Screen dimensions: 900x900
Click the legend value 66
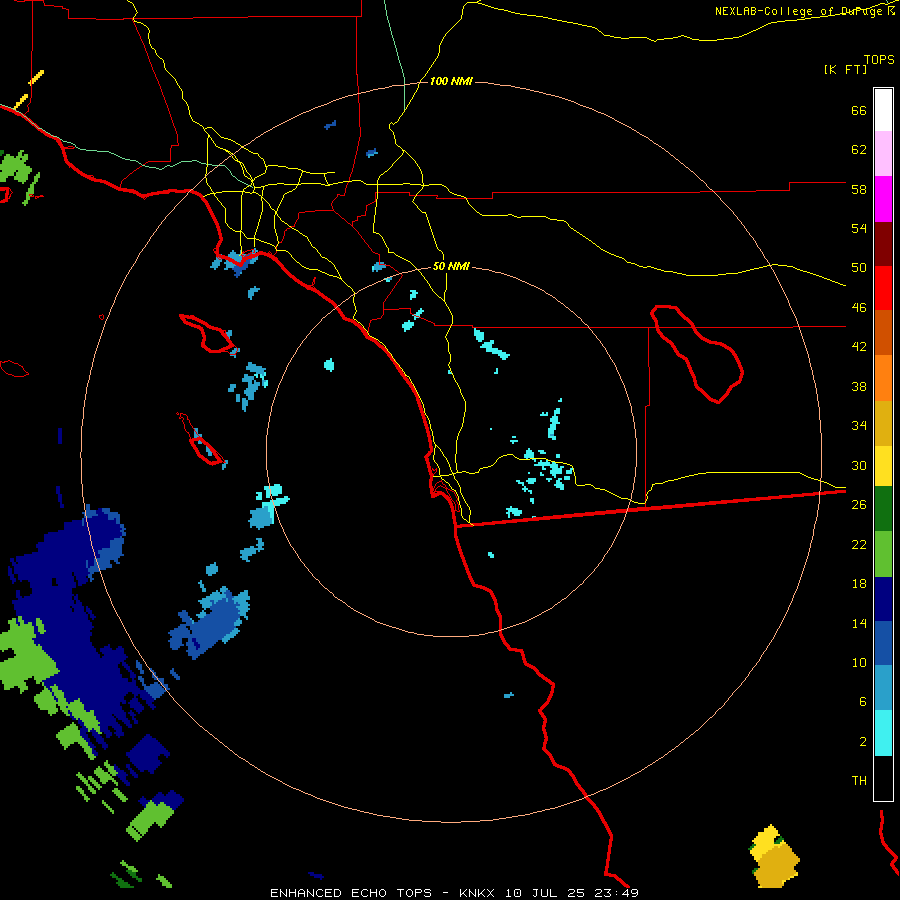859,111
